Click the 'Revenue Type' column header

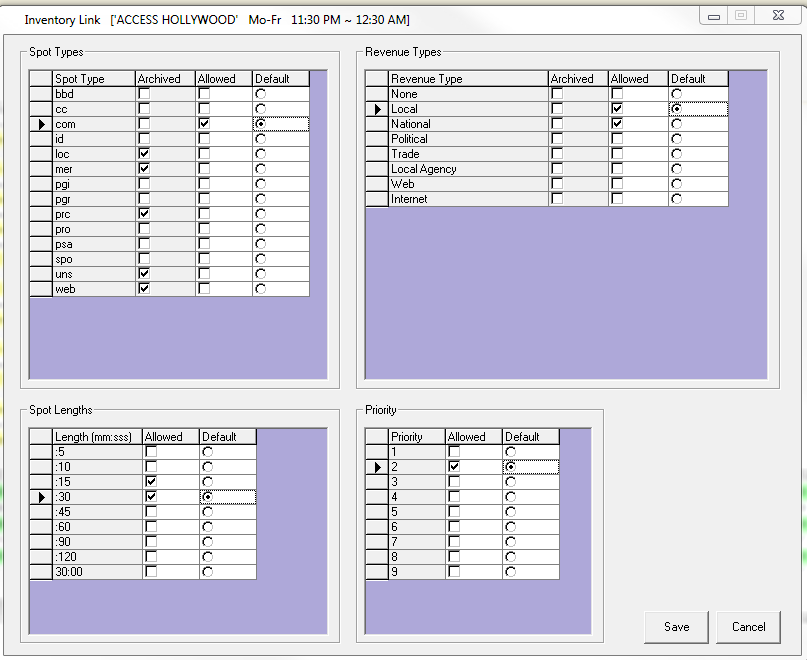point(467,79)
